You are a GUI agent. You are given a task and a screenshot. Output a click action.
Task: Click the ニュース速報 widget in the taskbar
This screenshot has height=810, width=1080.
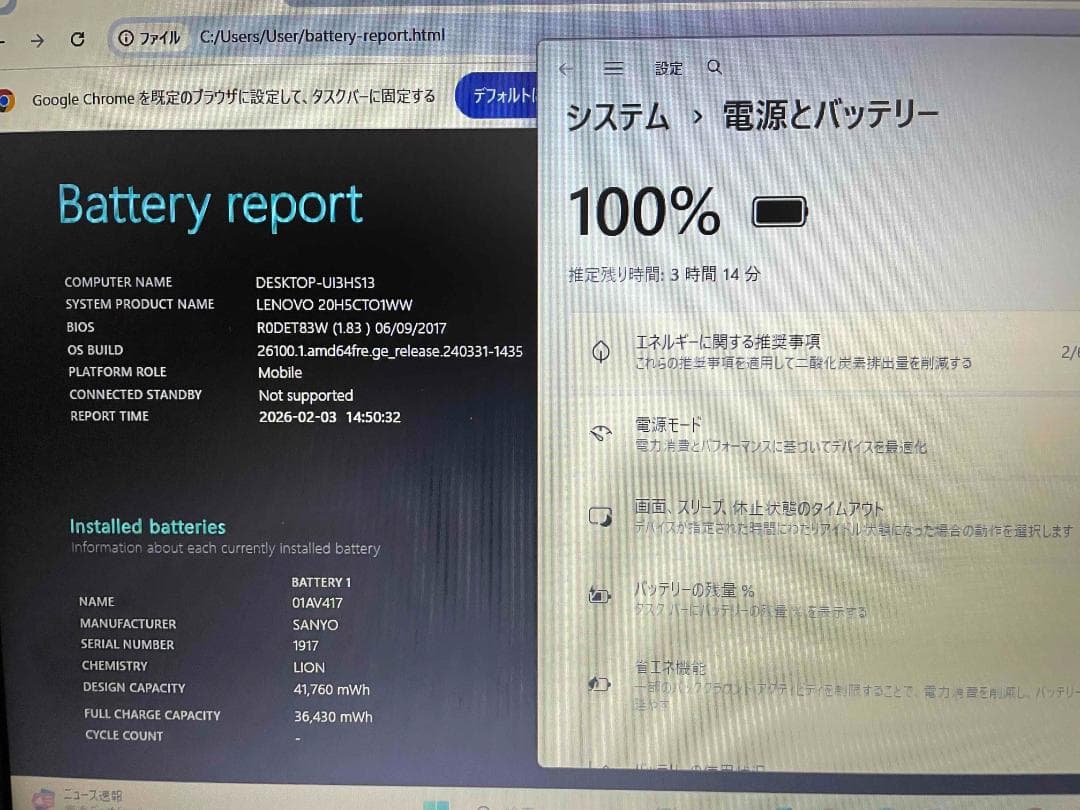pos(78,795)
